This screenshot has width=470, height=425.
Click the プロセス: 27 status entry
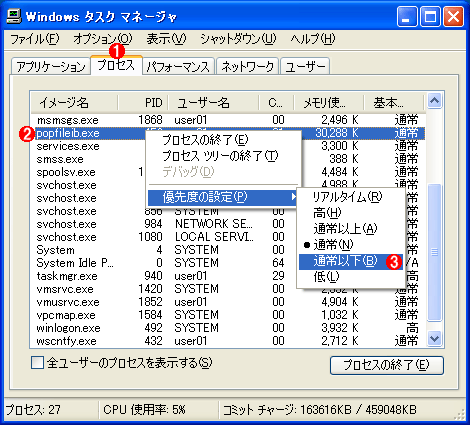pos(33,410)
